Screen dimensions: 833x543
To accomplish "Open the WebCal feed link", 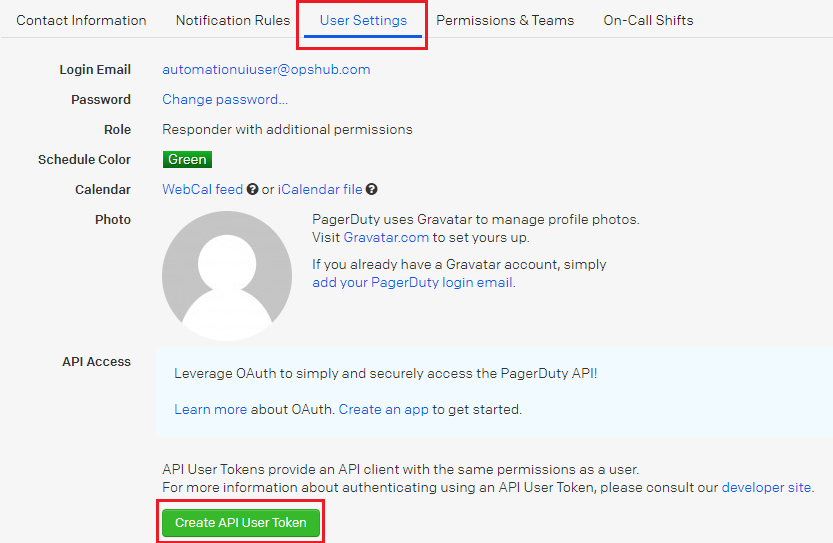I will tap(202, 189).
